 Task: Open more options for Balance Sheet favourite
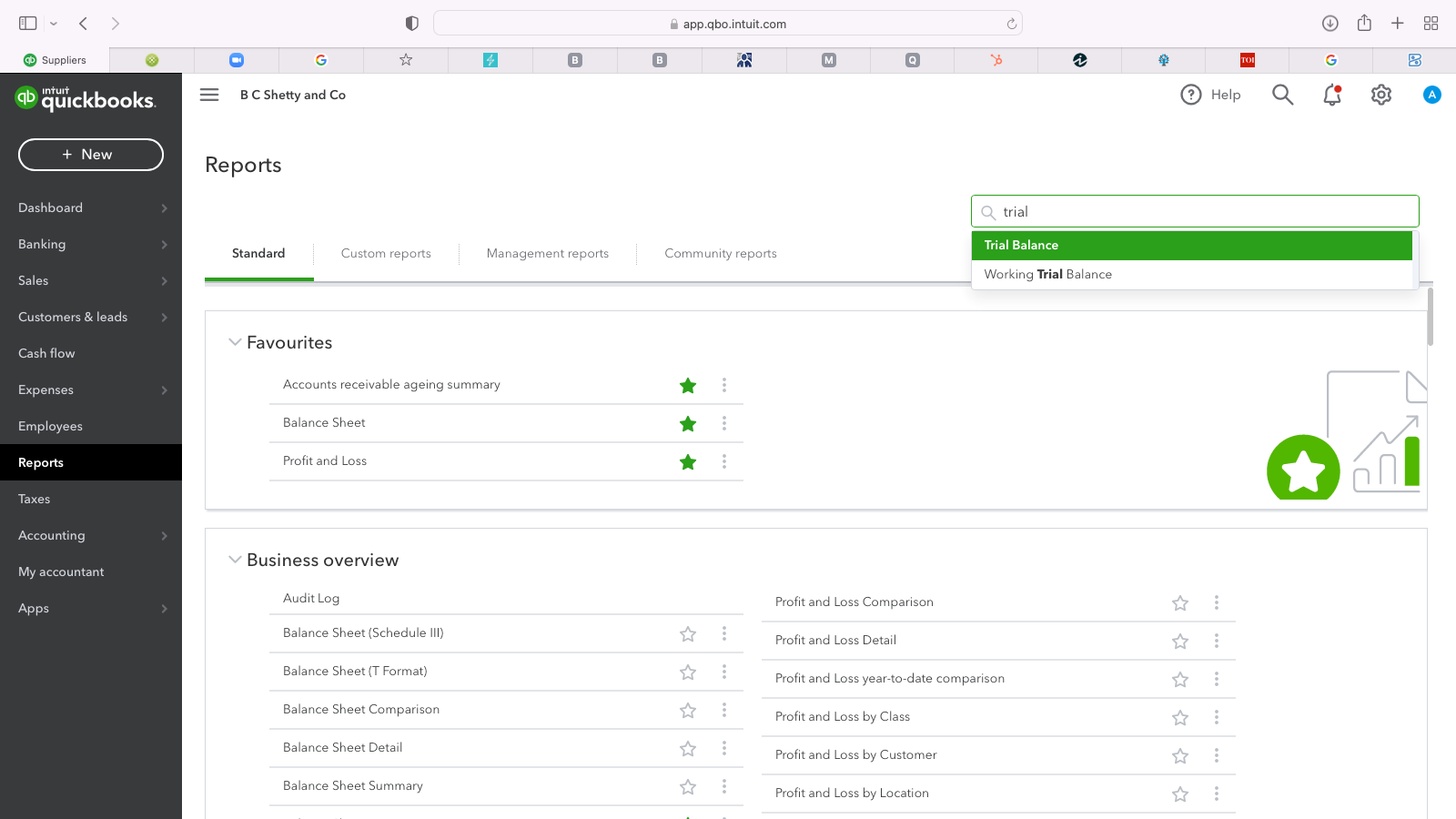[x=724, y=423]
